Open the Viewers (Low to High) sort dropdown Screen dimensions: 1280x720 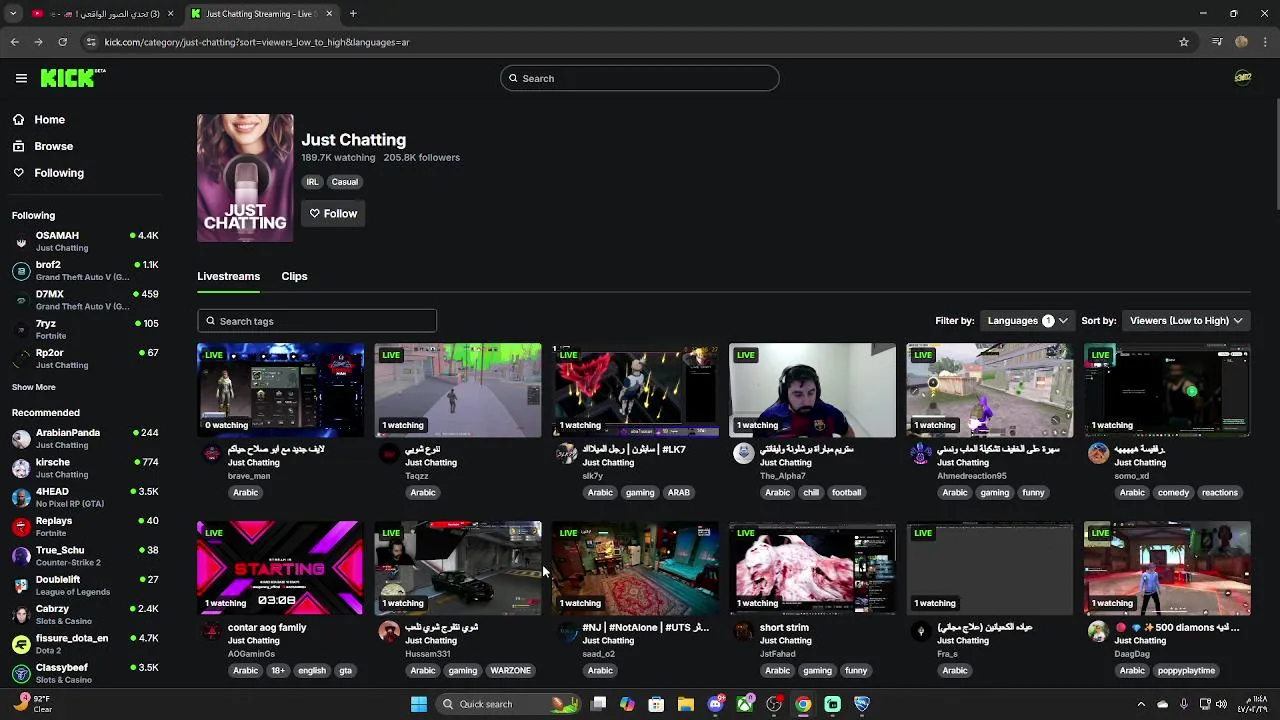(x=1186, y=320)
